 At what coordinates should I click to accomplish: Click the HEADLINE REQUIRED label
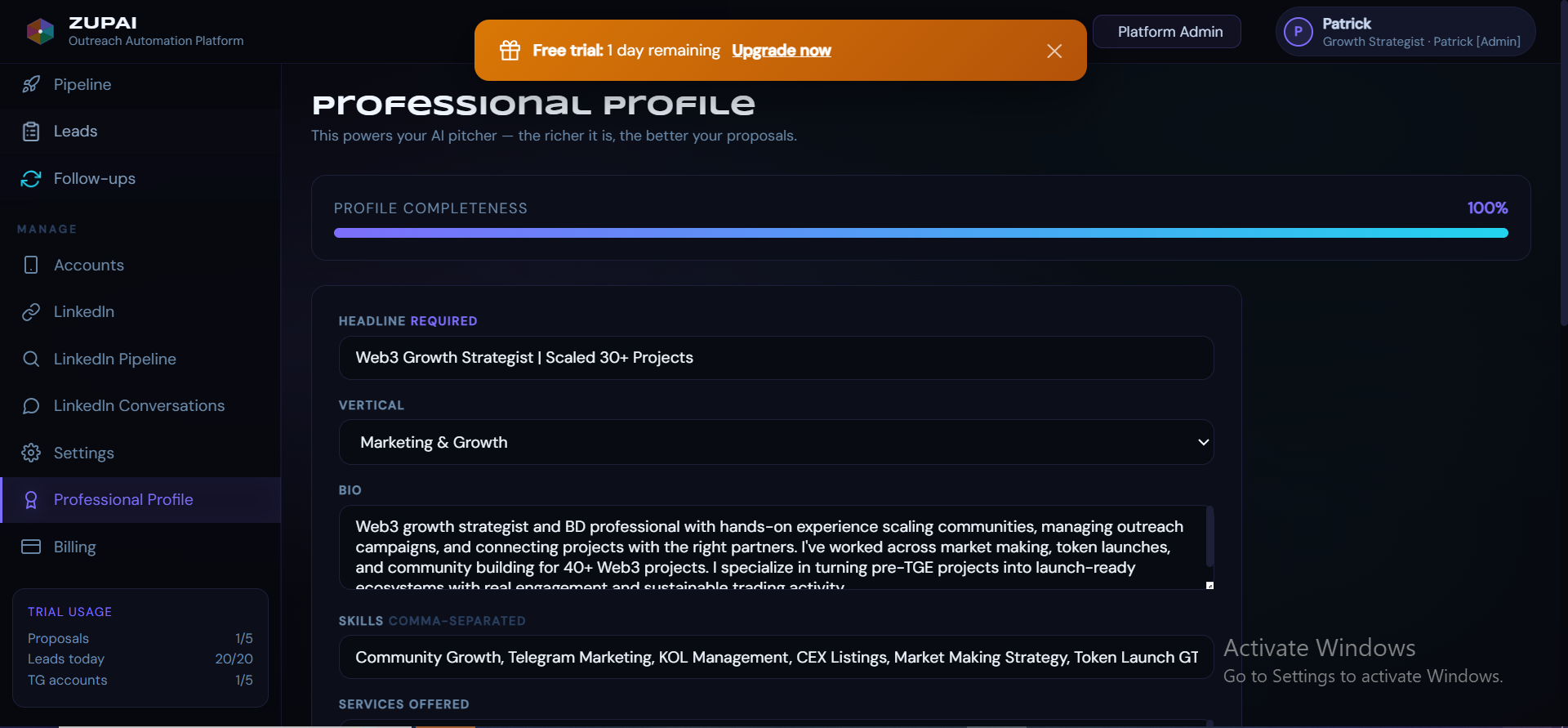click(408, 321)
